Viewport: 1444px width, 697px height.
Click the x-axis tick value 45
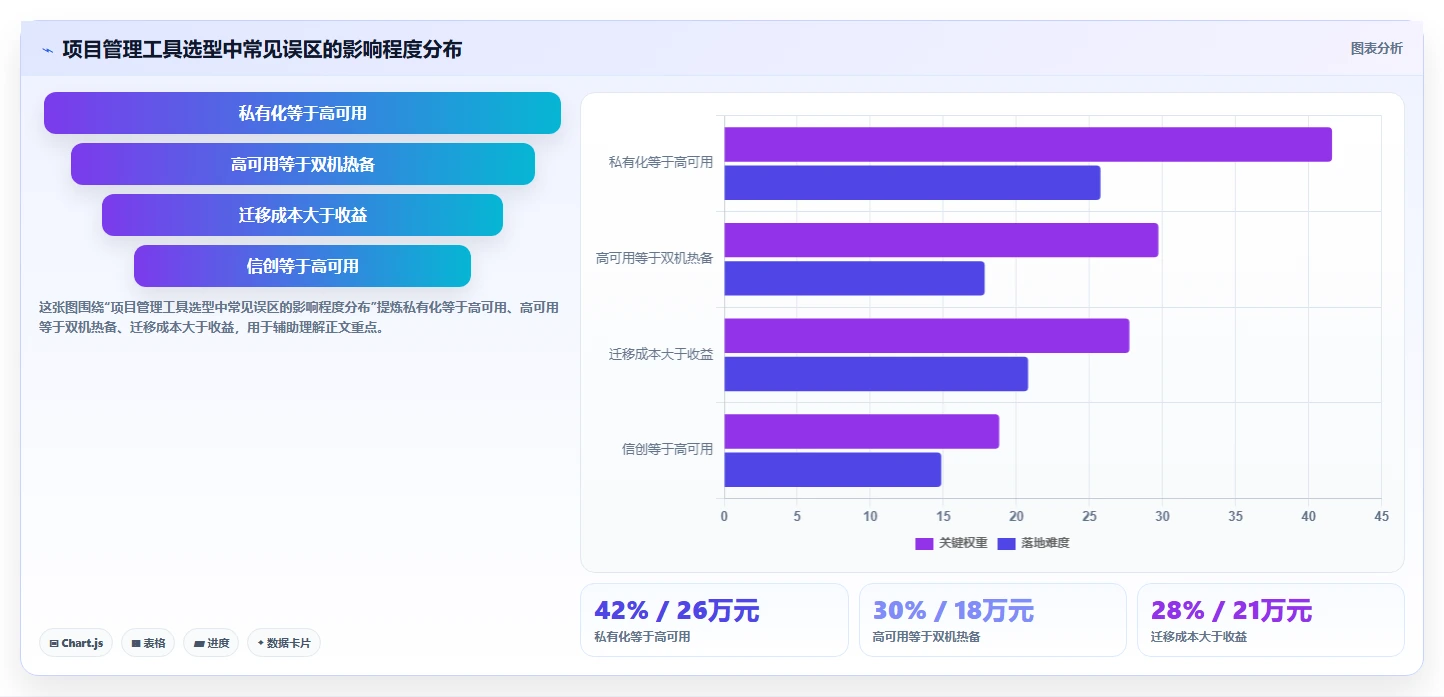click(1382, 516)
